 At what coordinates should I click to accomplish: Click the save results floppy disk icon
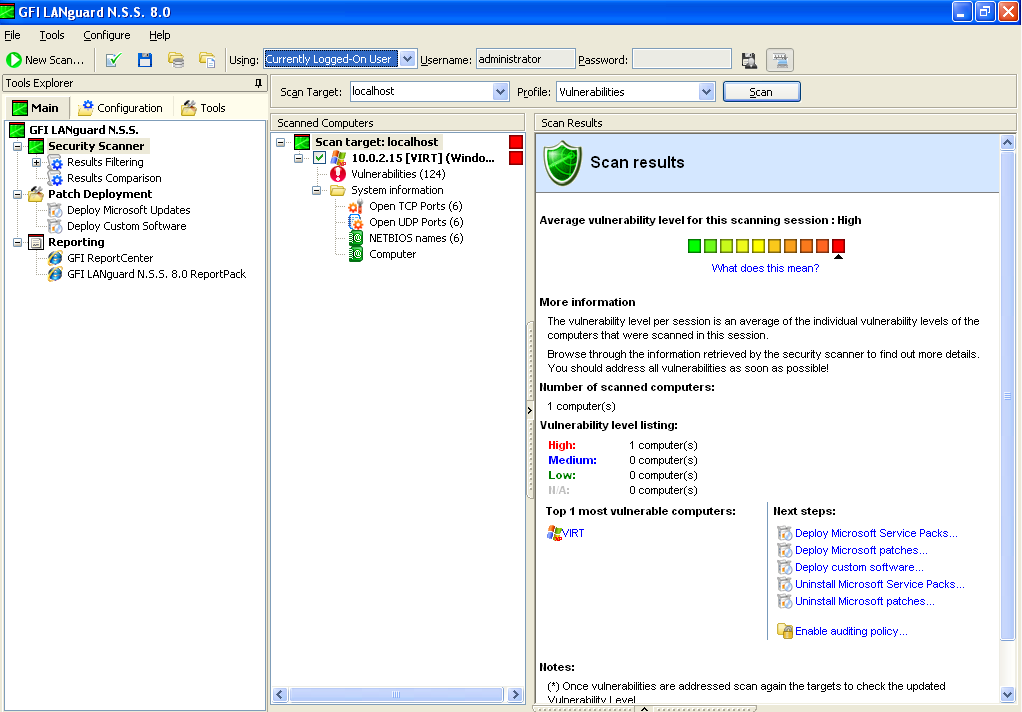click(x=145, y=60)
